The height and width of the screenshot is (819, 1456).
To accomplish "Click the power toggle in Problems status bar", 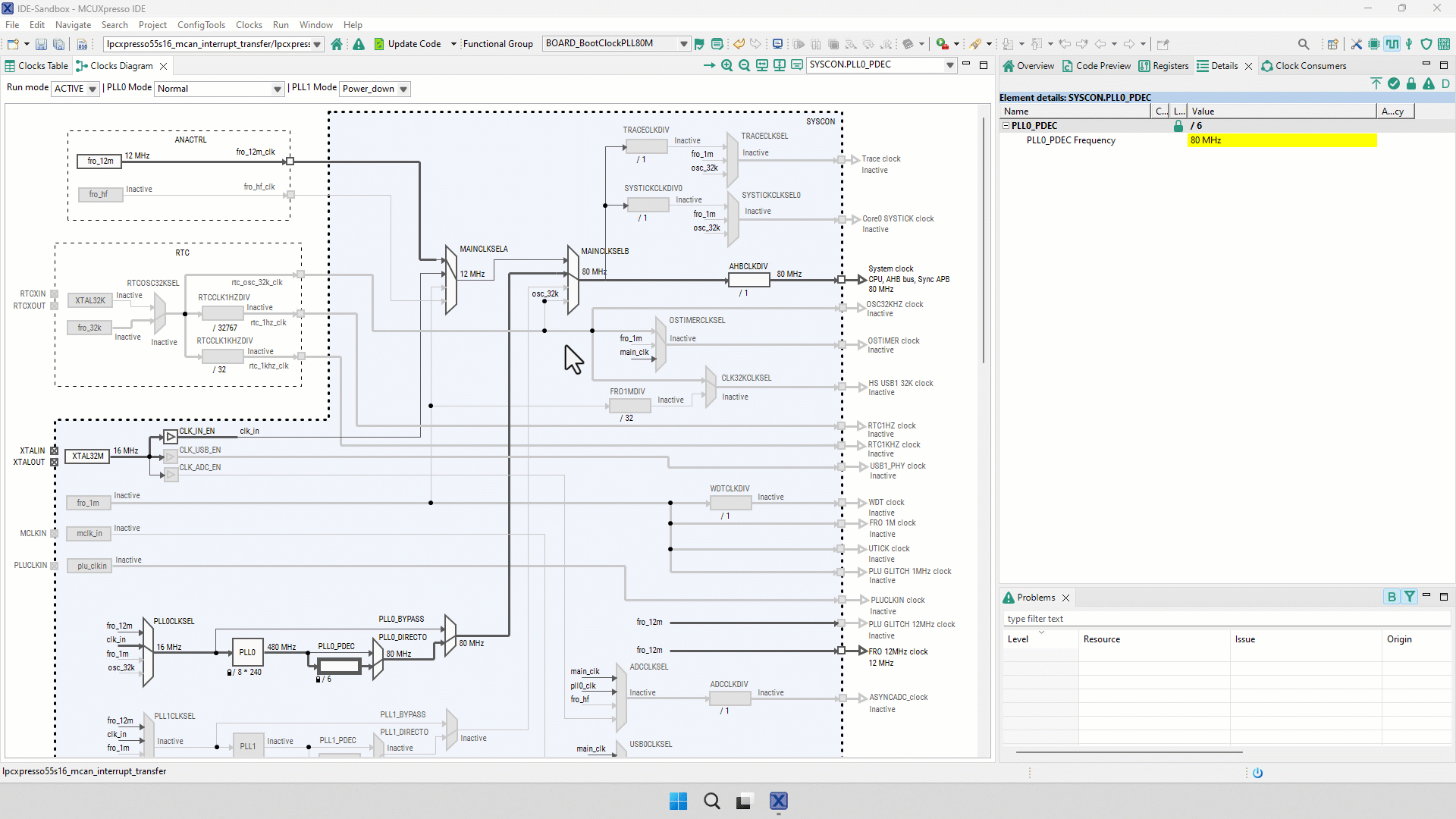I will point(1259,773).
